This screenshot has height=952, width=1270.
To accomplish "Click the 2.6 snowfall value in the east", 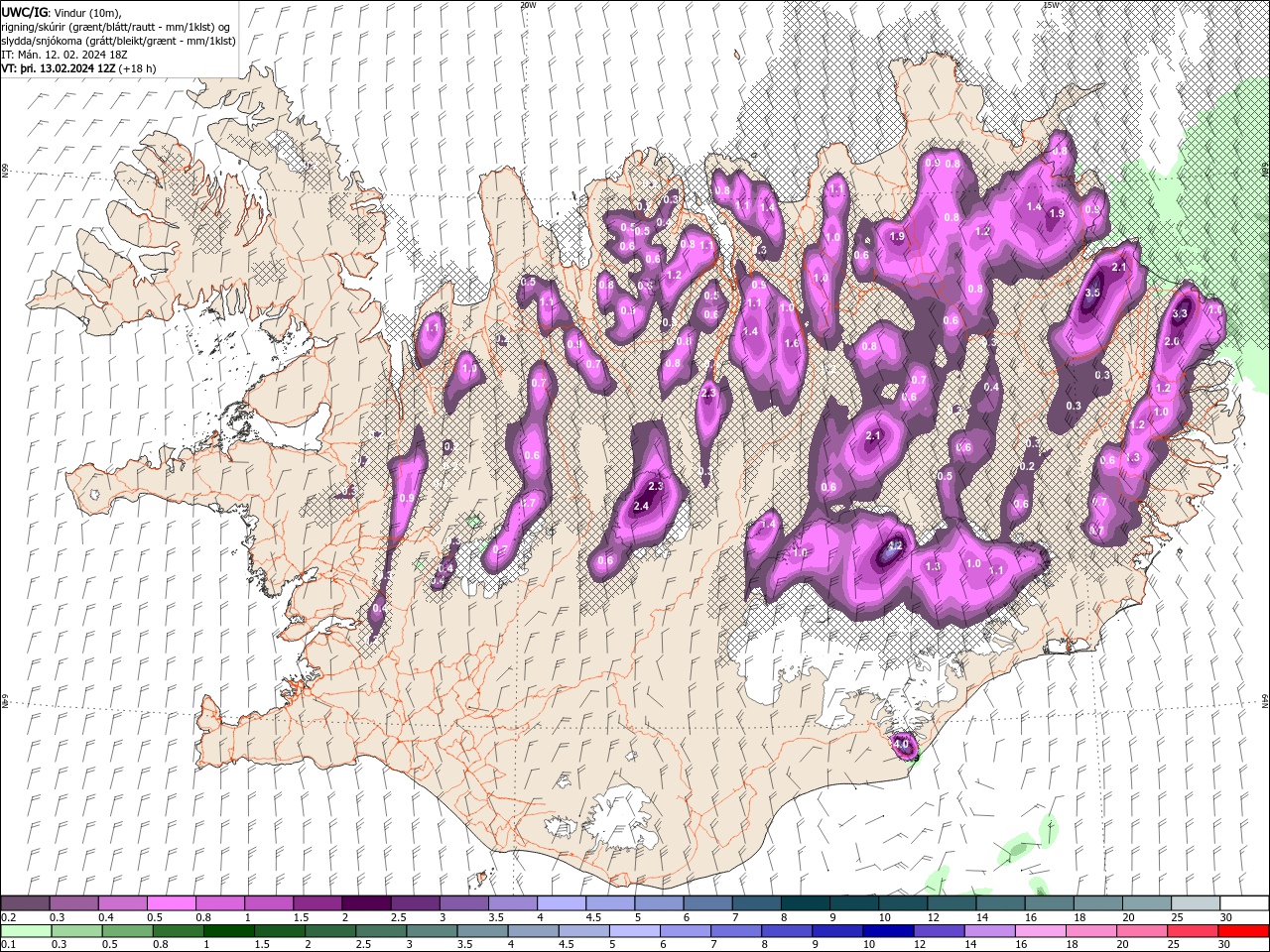I will click(x=1172, y=341).
